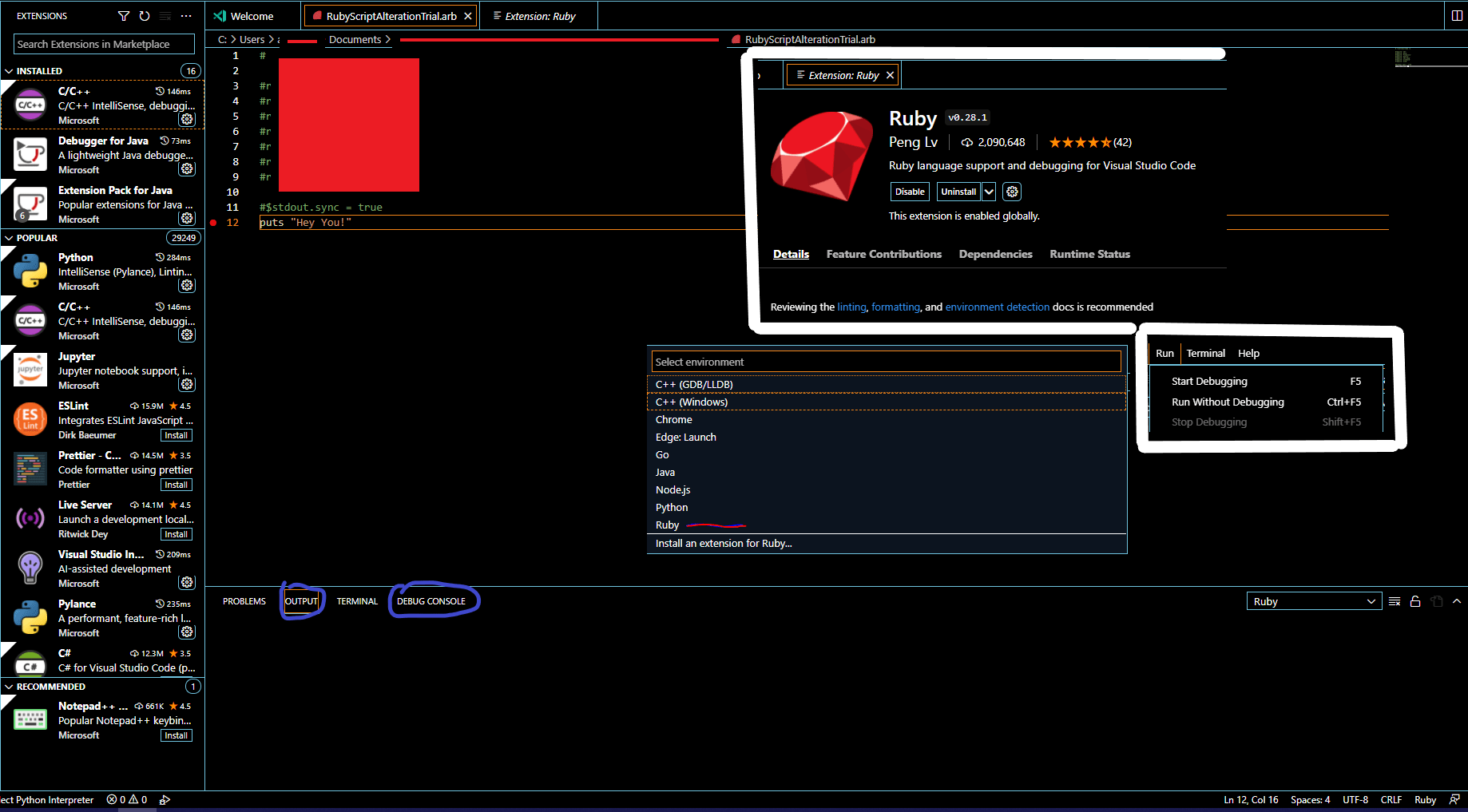1468x812 pixels.
Task: Disable the Ruby extension
Action: [x=909, y=191]
